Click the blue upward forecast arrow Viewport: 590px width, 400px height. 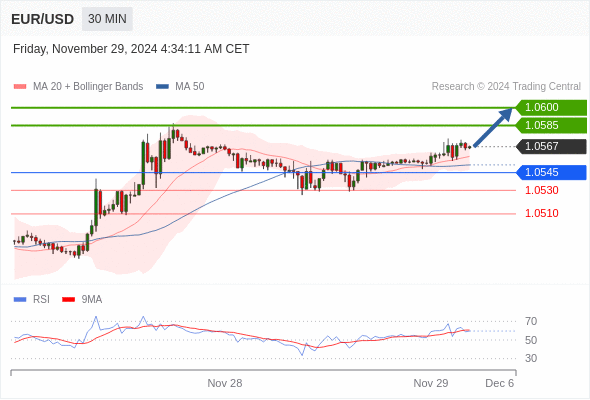(x=493, y=127)
